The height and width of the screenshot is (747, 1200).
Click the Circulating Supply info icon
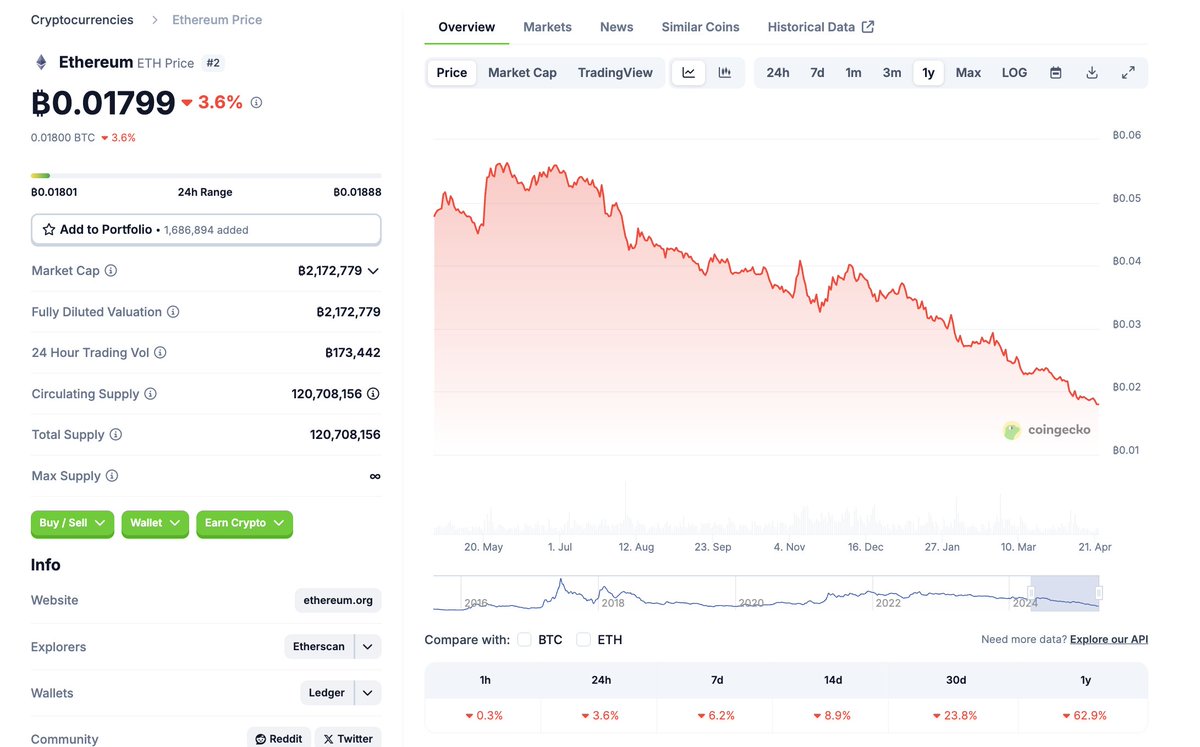pyautogui.click(x=150, y=394)
